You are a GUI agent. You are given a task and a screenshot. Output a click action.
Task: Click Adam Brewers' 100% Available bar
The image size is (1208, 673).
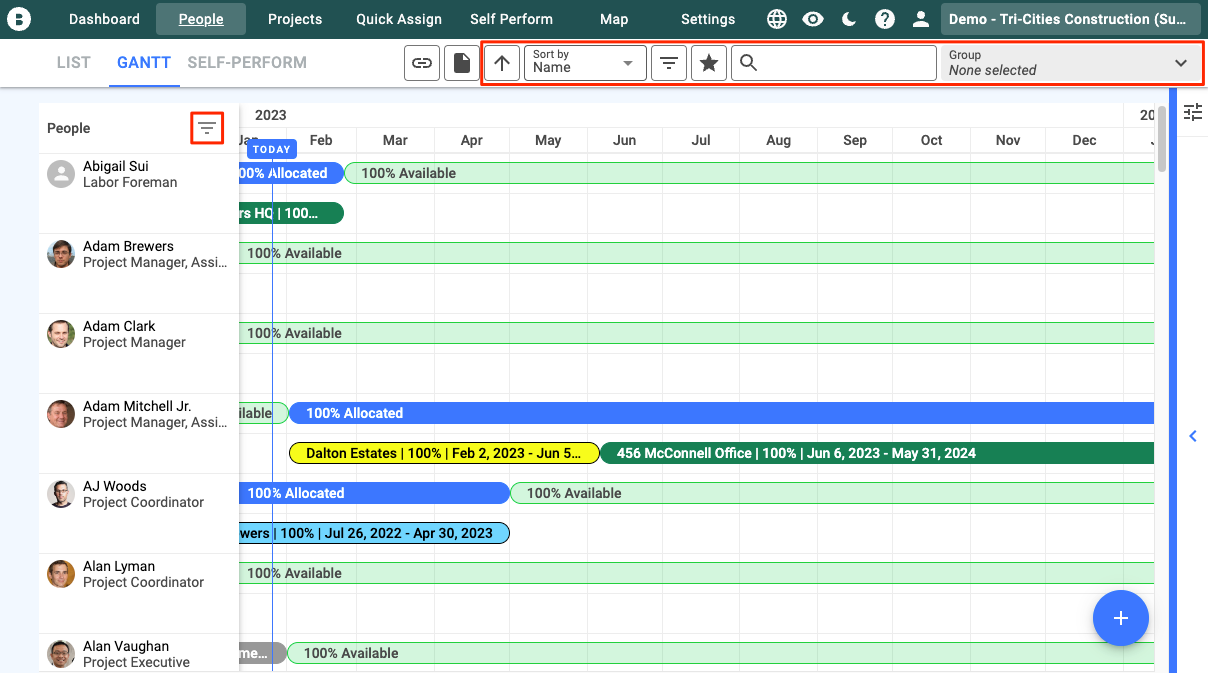(x=697, y=253)
